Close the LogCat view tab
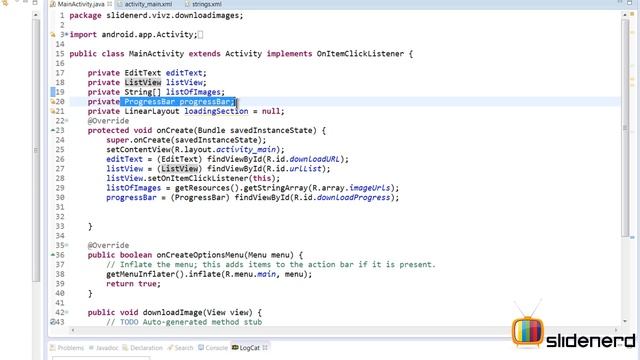Screen dimensions: 640x360 tap(265, 348)
